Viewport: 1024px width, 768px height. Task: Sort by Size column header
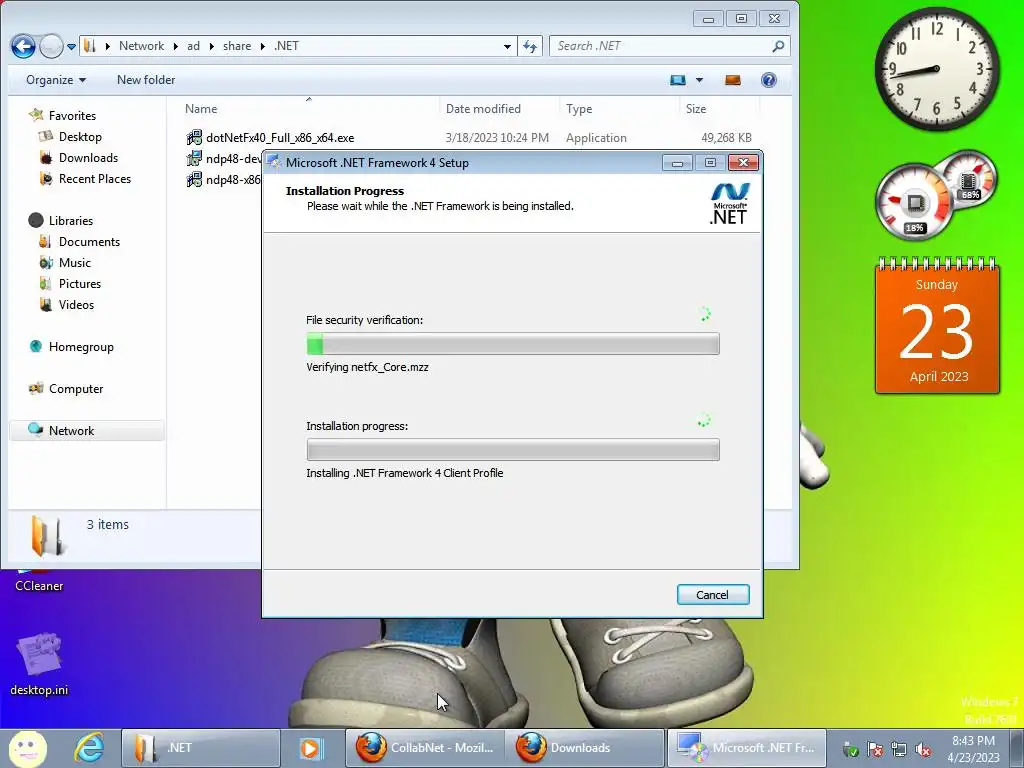(x=696, y=108)
